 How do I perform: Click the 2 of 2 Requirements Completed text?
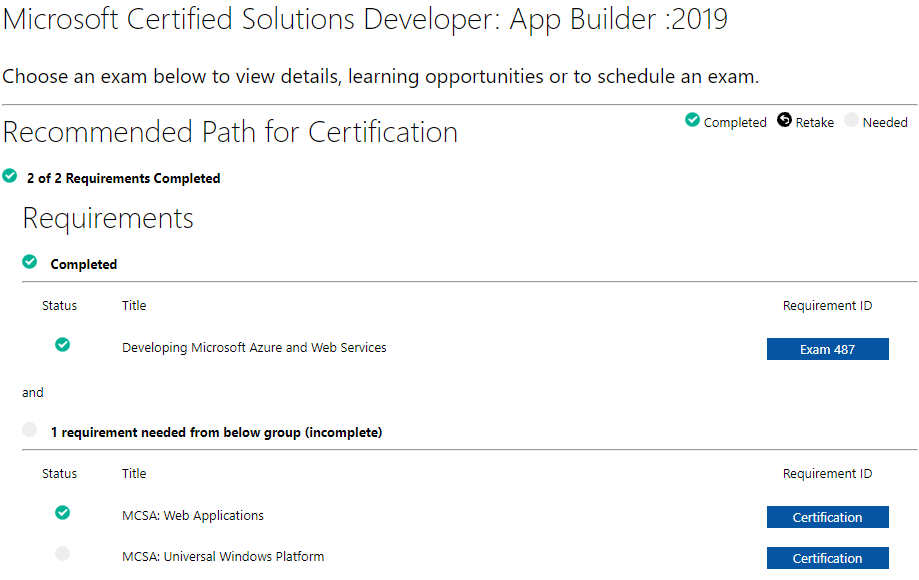pos(124,178)
